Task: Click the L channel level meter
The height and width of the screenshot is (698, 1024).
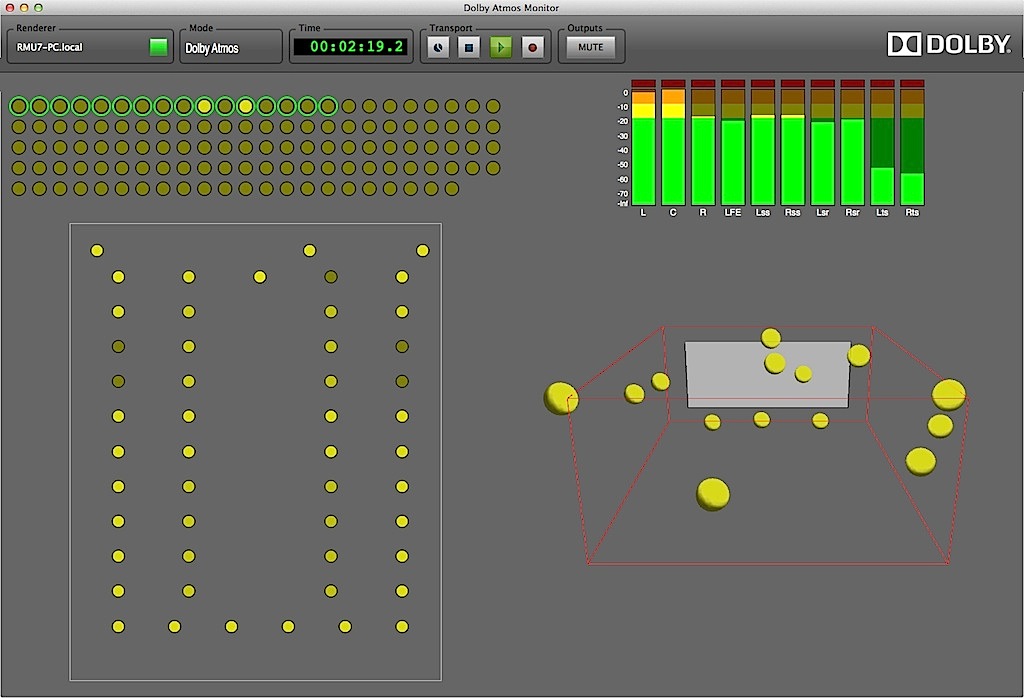Action: tap(643, 142)
